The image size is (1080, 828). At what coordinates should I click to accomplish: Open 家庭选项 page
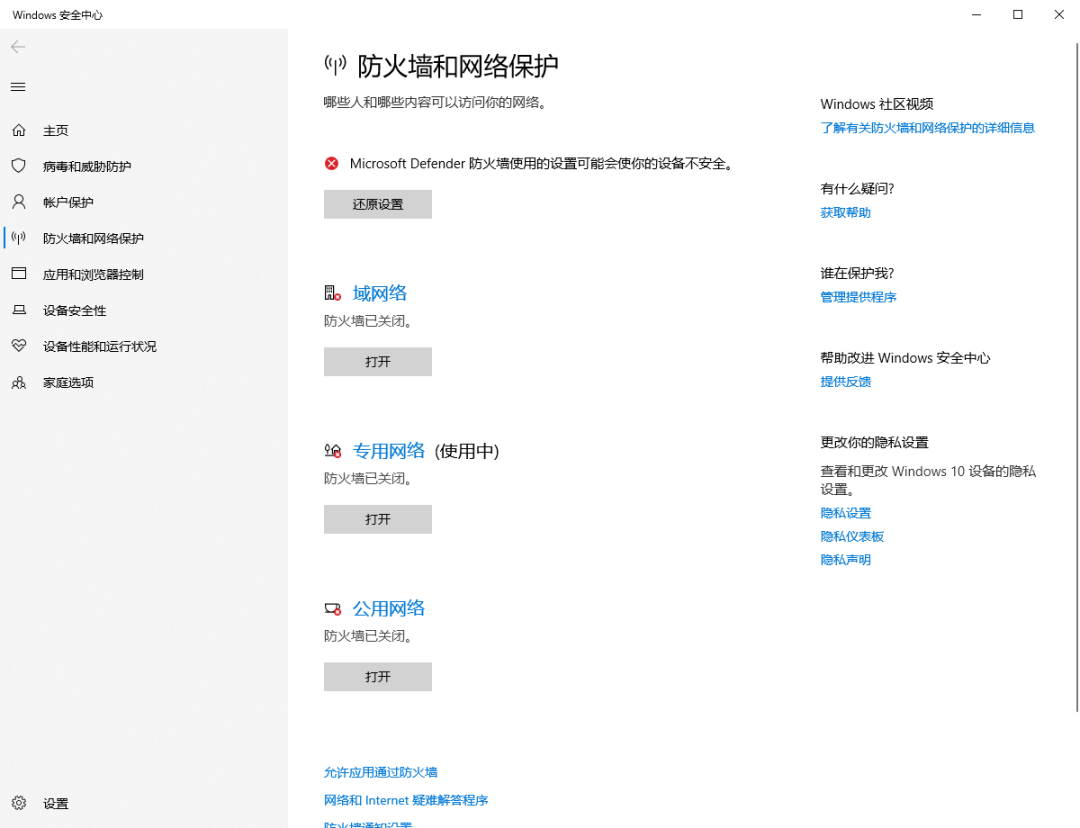tap(68, 382)
